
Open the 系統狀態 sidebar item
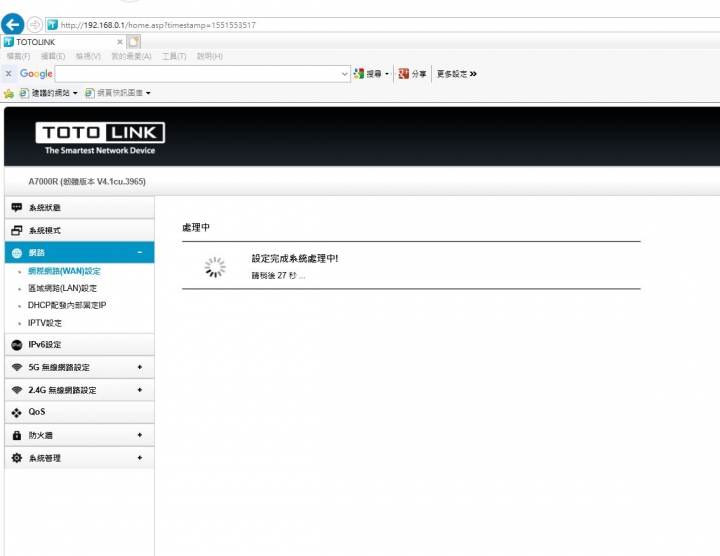click(79, 208)
